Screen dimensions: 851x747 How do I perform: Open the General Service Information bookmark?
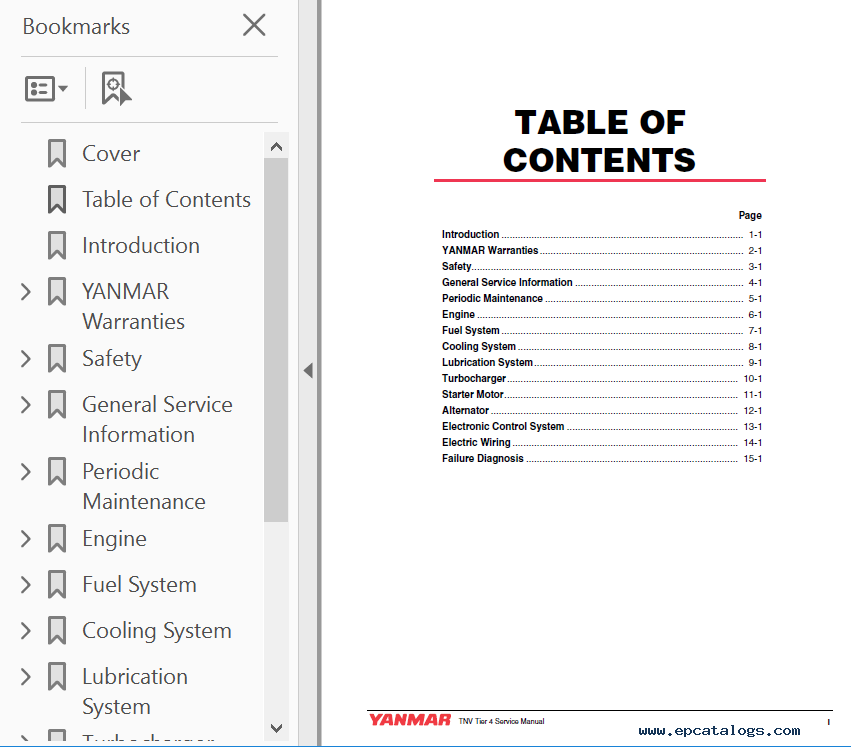[157, 420]
